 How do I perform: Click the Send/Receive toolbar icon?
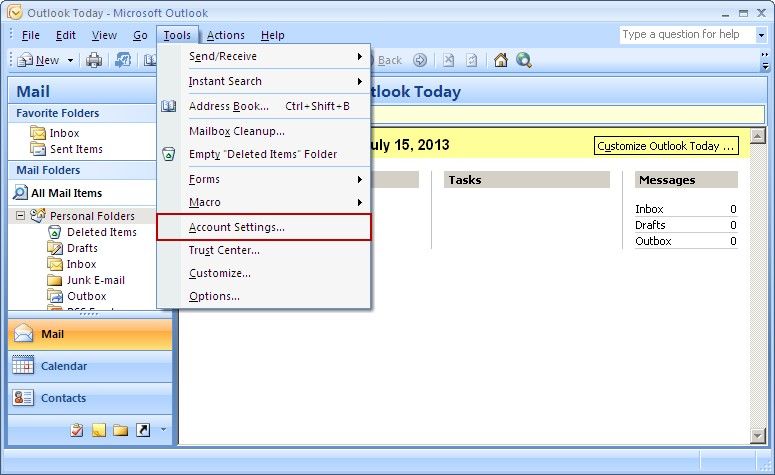tap(123, 60)
